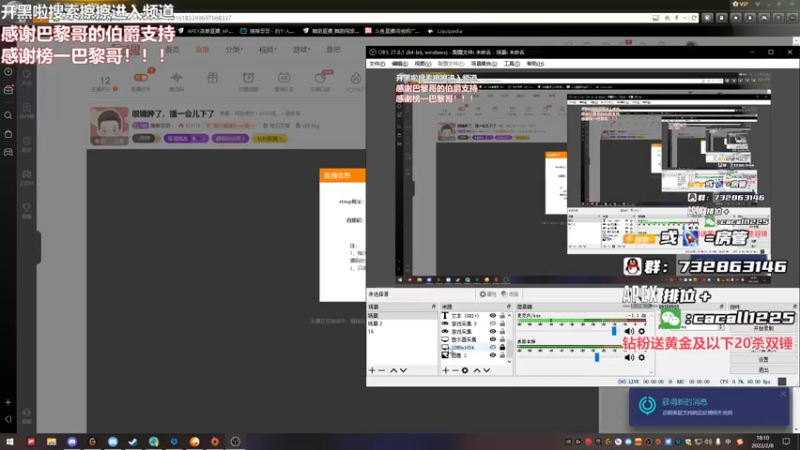Toggle visibility of 游戏采集 3 source
The image size is (800, 450).
(x=493, y=323)
